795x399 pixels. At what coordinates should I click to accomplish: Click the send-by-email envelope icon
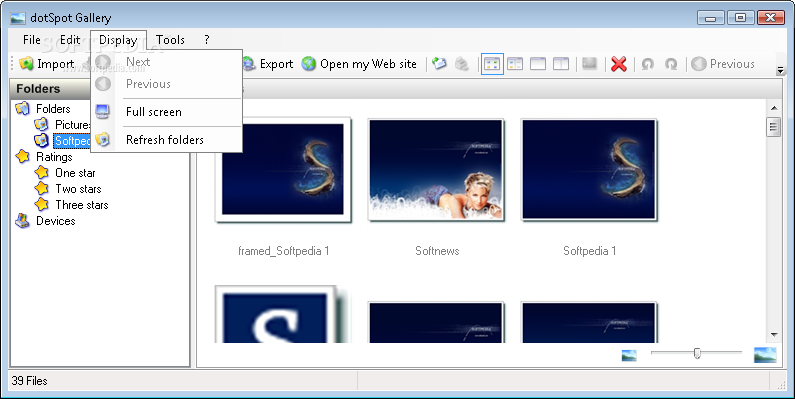(439, 64)
